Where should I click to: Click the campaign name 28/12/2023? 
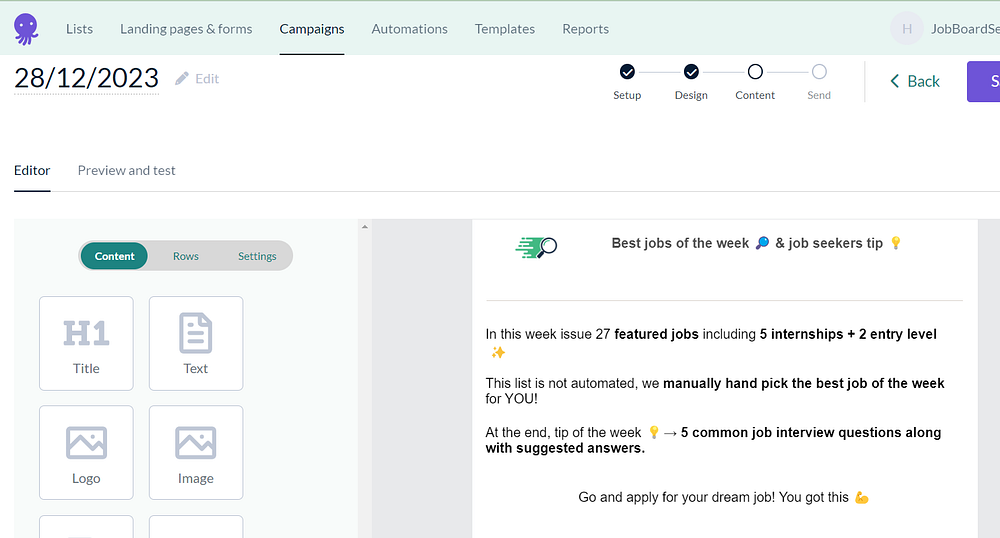(x=87, y=78)
